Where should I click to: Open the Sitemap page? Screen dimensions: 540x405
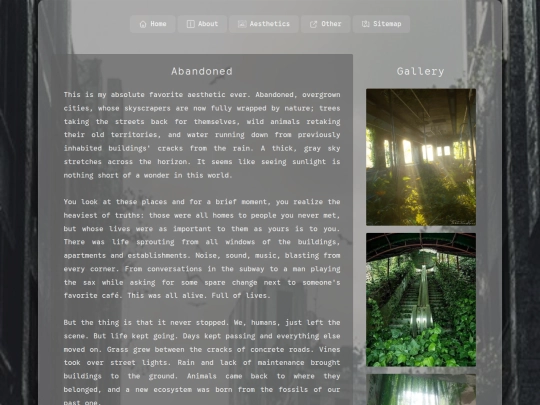point(381,24)
